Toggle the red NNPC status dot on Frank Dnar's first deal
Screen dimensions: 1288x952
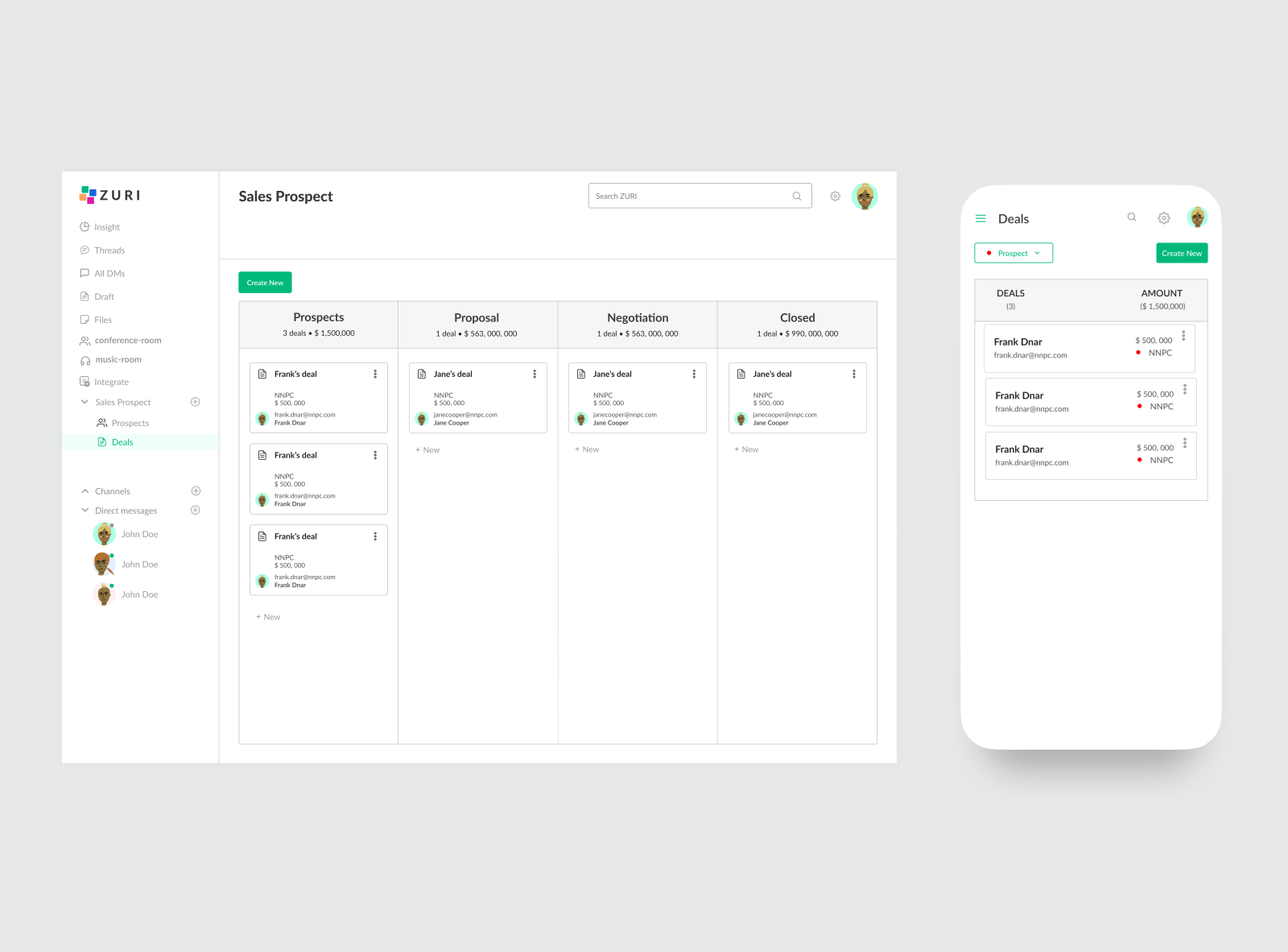pos(1139,353)
